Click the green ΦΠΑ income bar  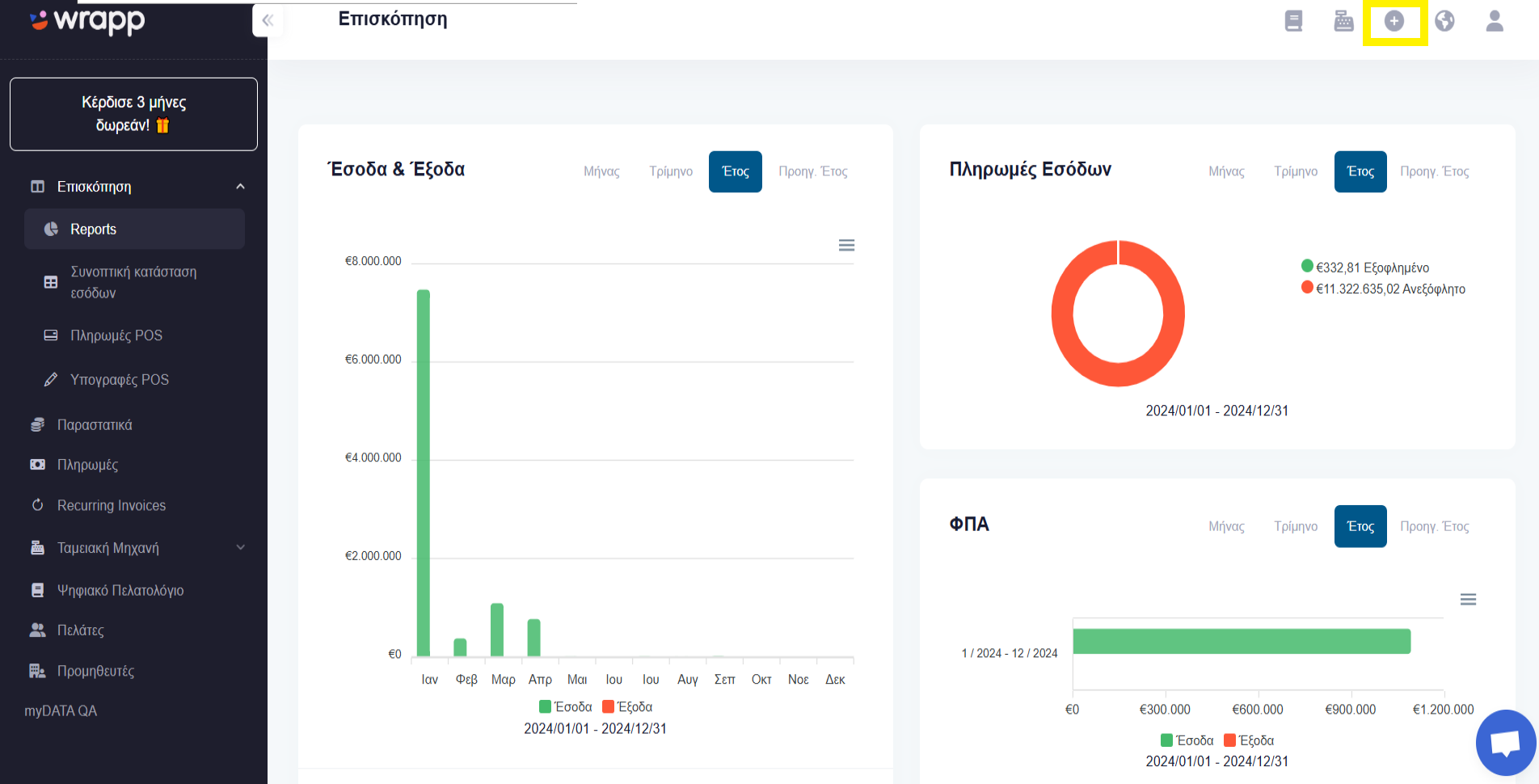pyautogui.click(x=1242, y=642)
